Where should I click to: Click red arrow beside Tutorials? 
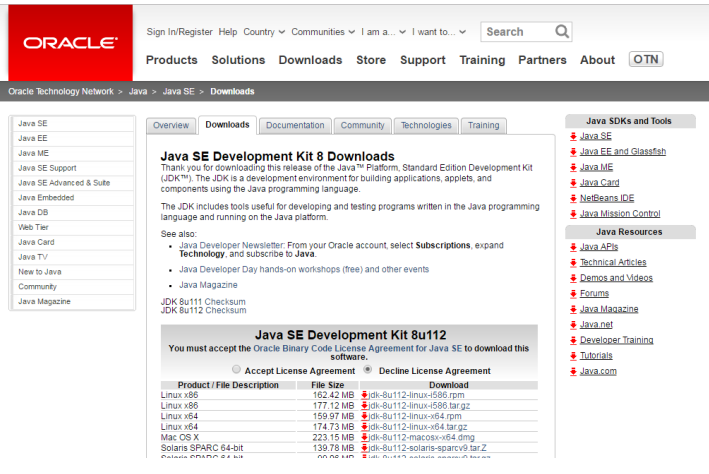(x=573, y=356)
